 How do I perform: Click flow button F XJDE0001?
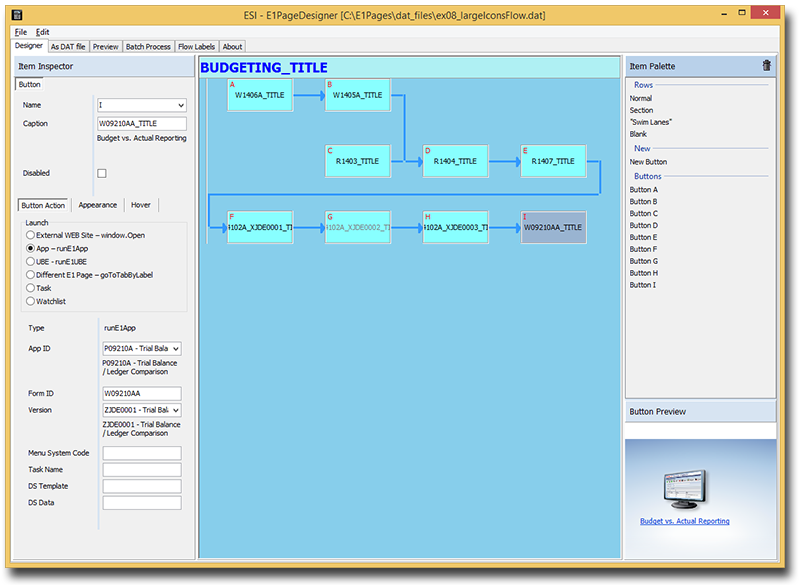coord(260,227)
